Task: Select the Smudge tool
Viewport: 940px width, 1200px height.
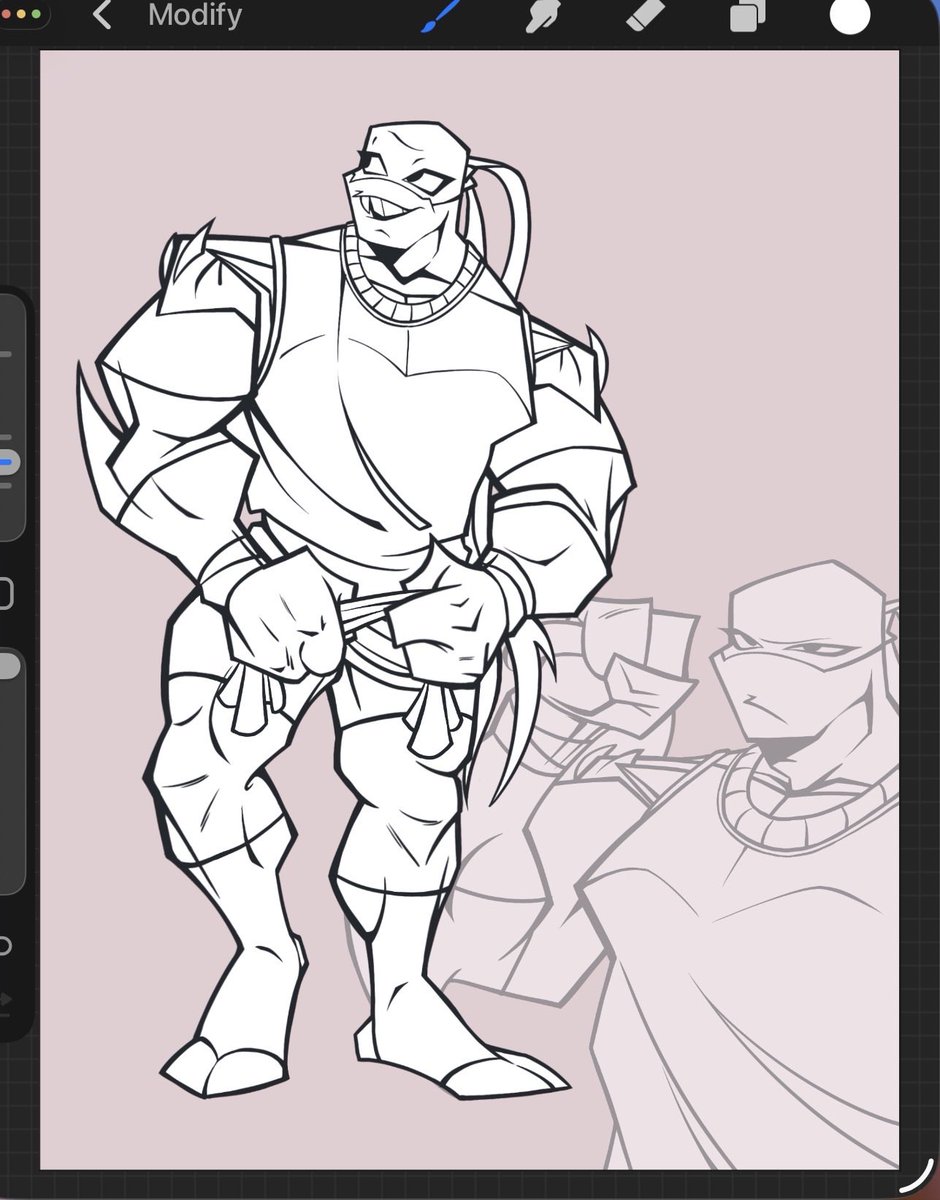Action: point(543,16)
